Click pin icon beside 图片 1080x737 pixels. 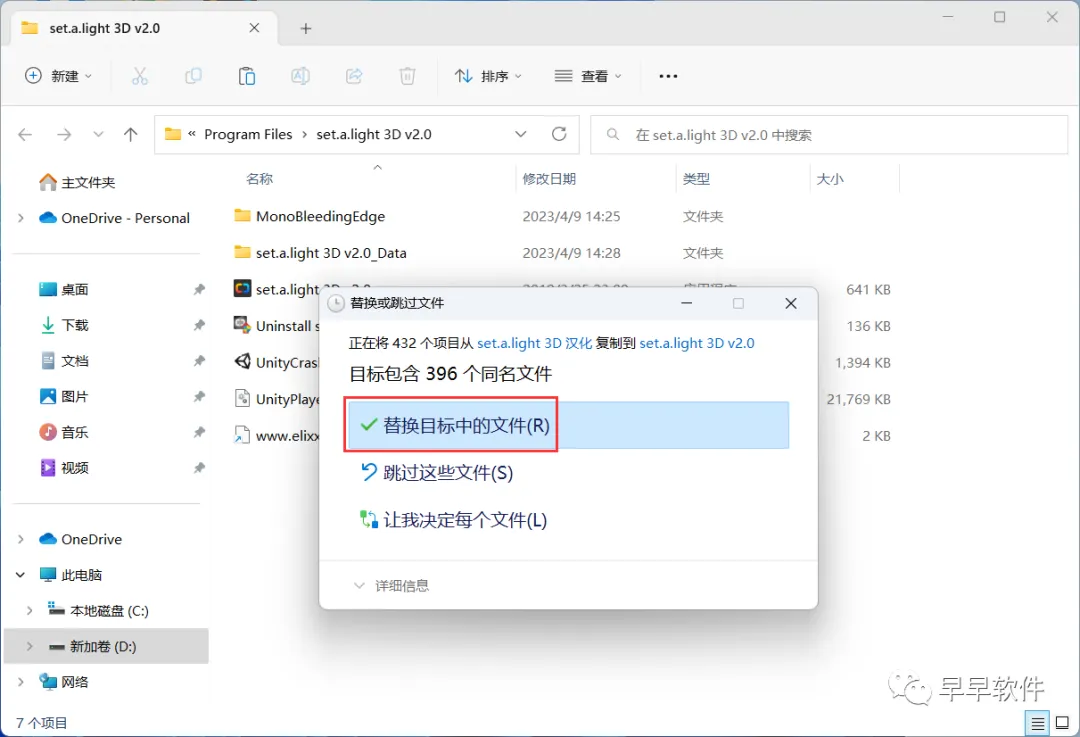pyautogui.click(x=199, y=397)
